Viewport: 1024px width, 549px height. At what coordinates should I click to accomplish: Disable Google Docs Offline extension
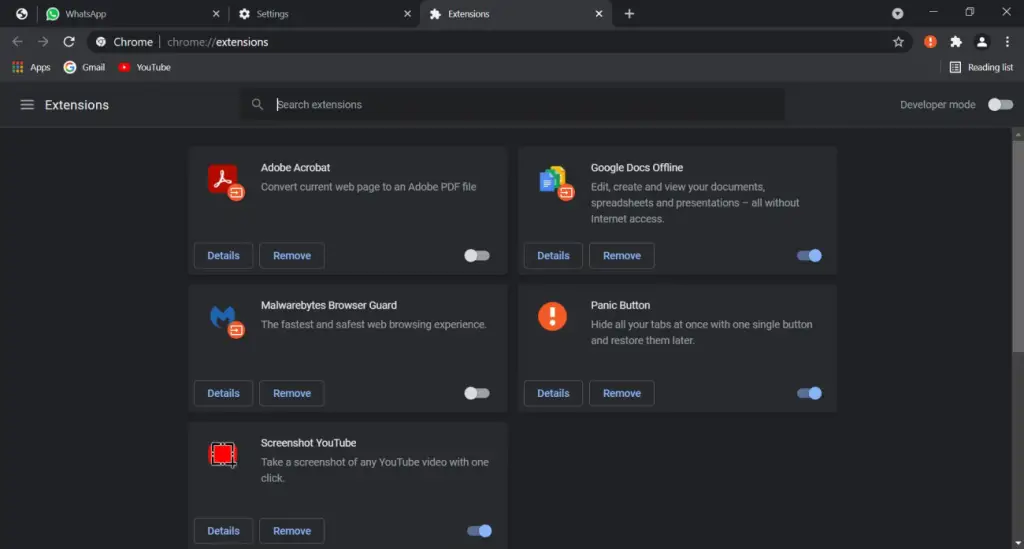809,256
